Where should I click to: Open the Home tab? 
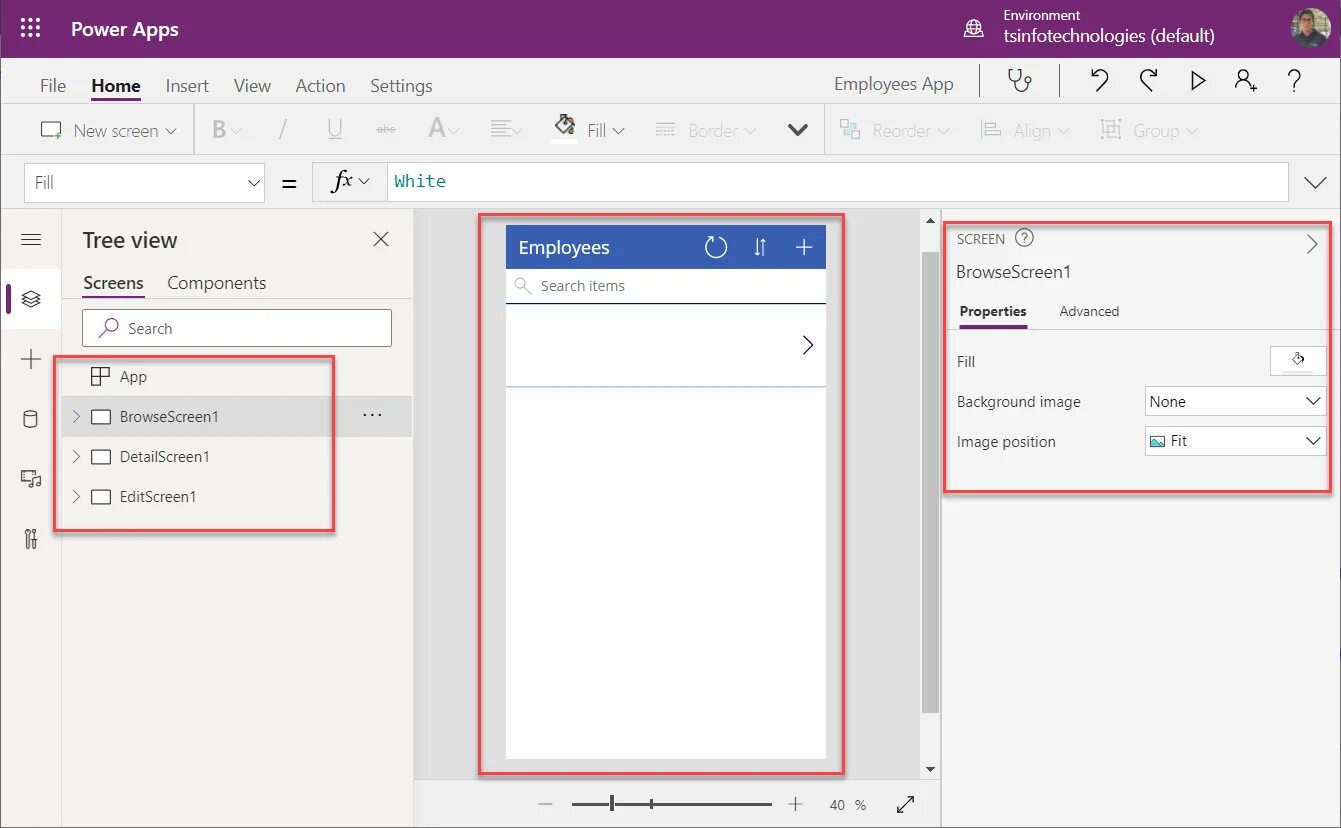tap(116, 85)
